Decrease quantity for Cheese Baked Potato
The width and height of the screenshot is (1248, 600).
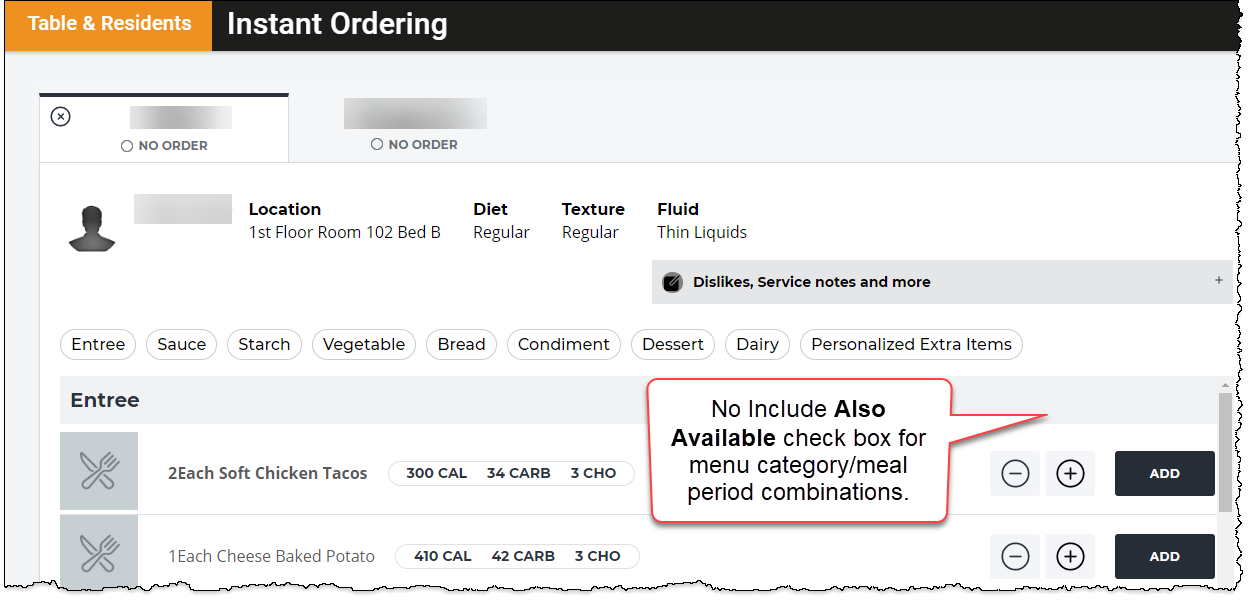1015,557
